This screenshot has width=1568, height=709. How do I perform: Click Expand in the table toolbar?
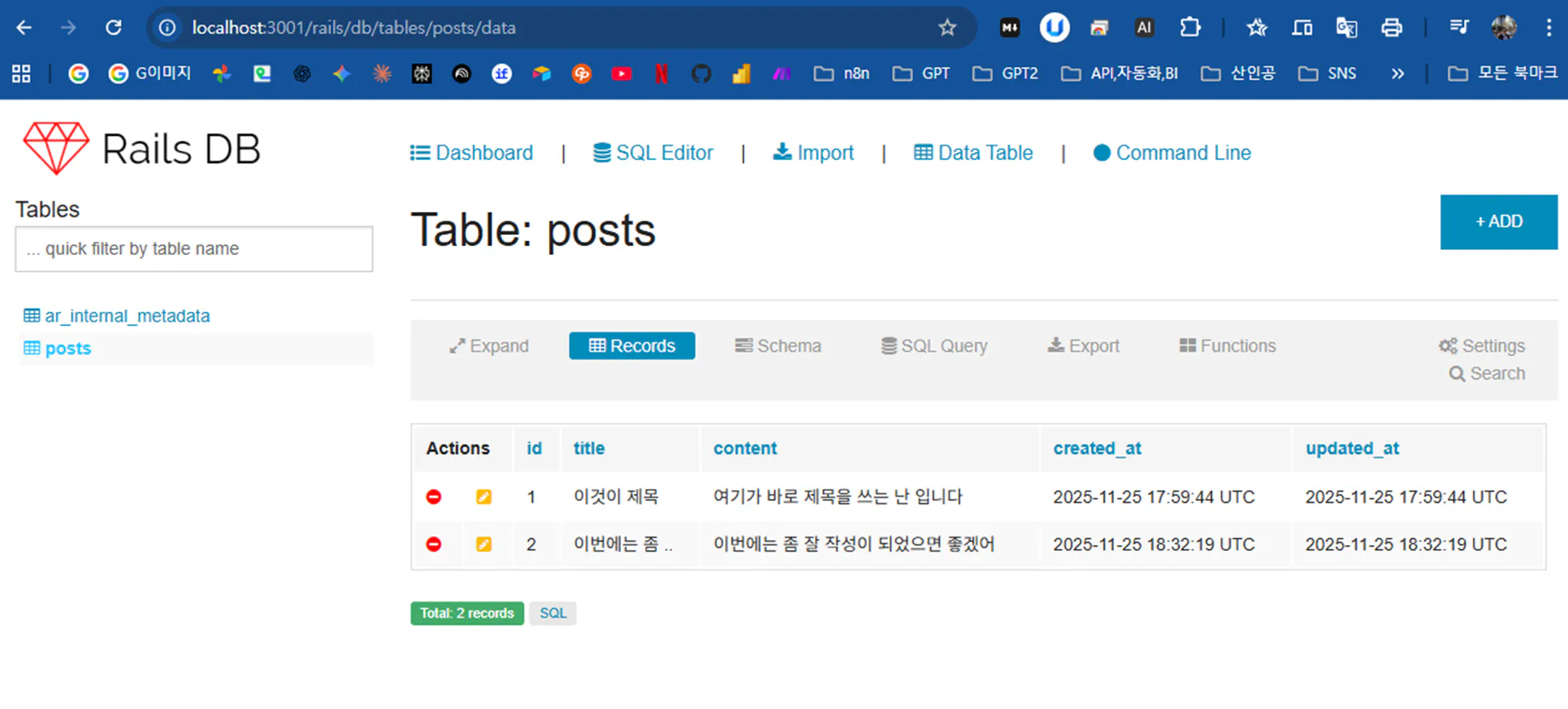pos(488,346)
